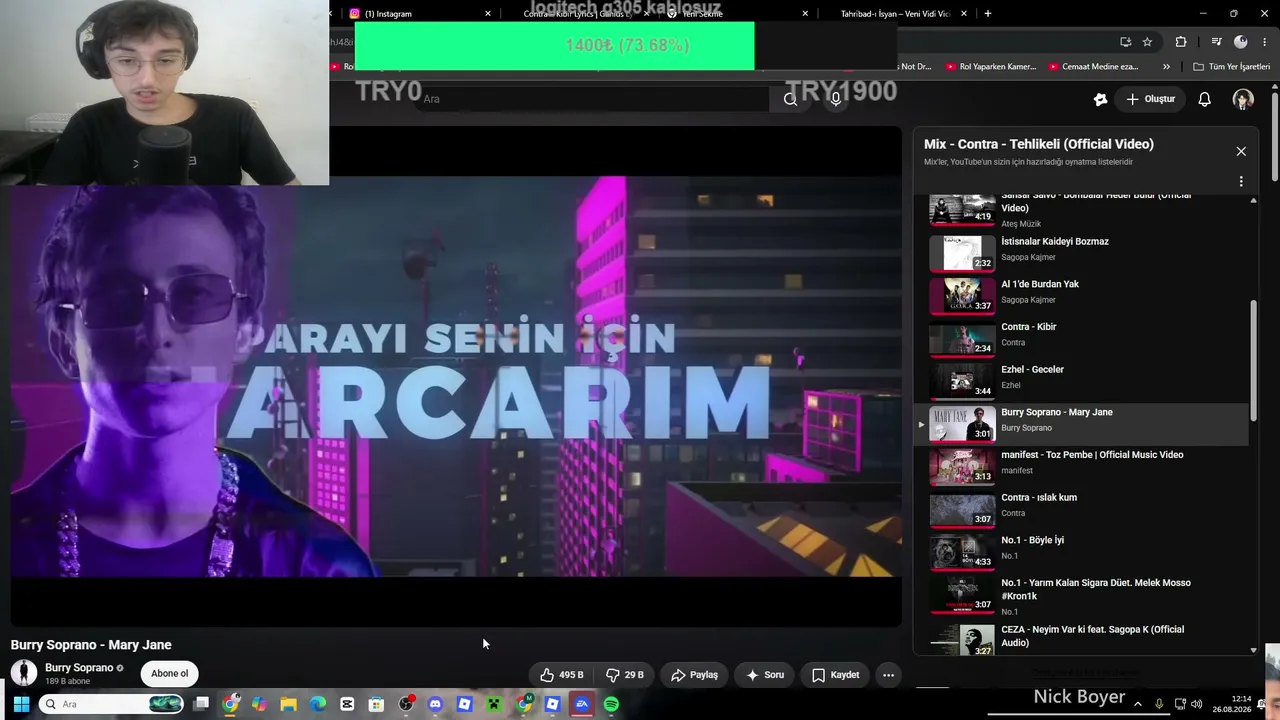Viewport: 1280px width, 720px height.
Task: Like the video with thumbs up
Action: pyautogui.click(x=561, y=675)
